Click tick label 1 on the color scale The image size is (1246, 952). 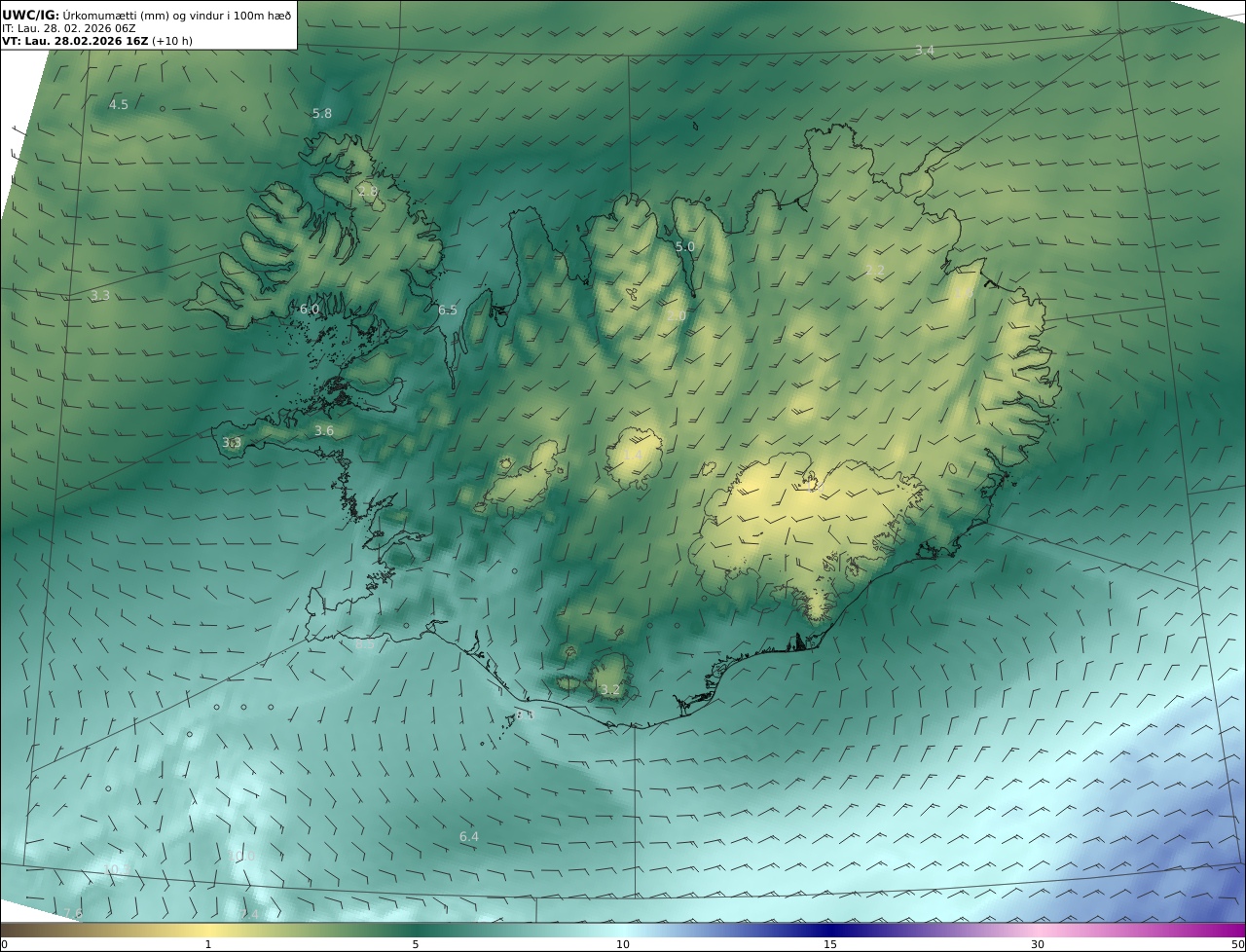pyautogui.click(x=208, y=945)
